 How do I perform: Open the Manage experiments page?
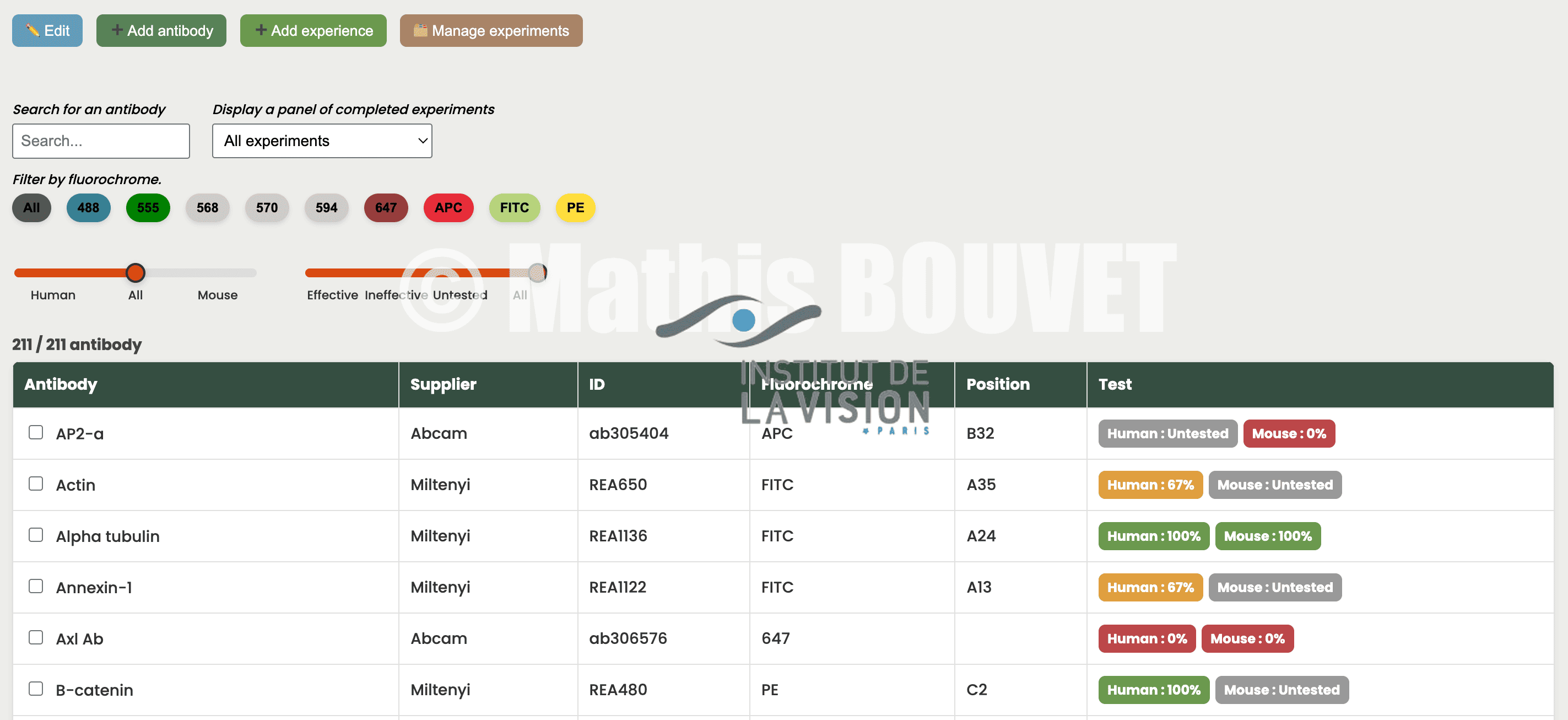click(490, 30)
